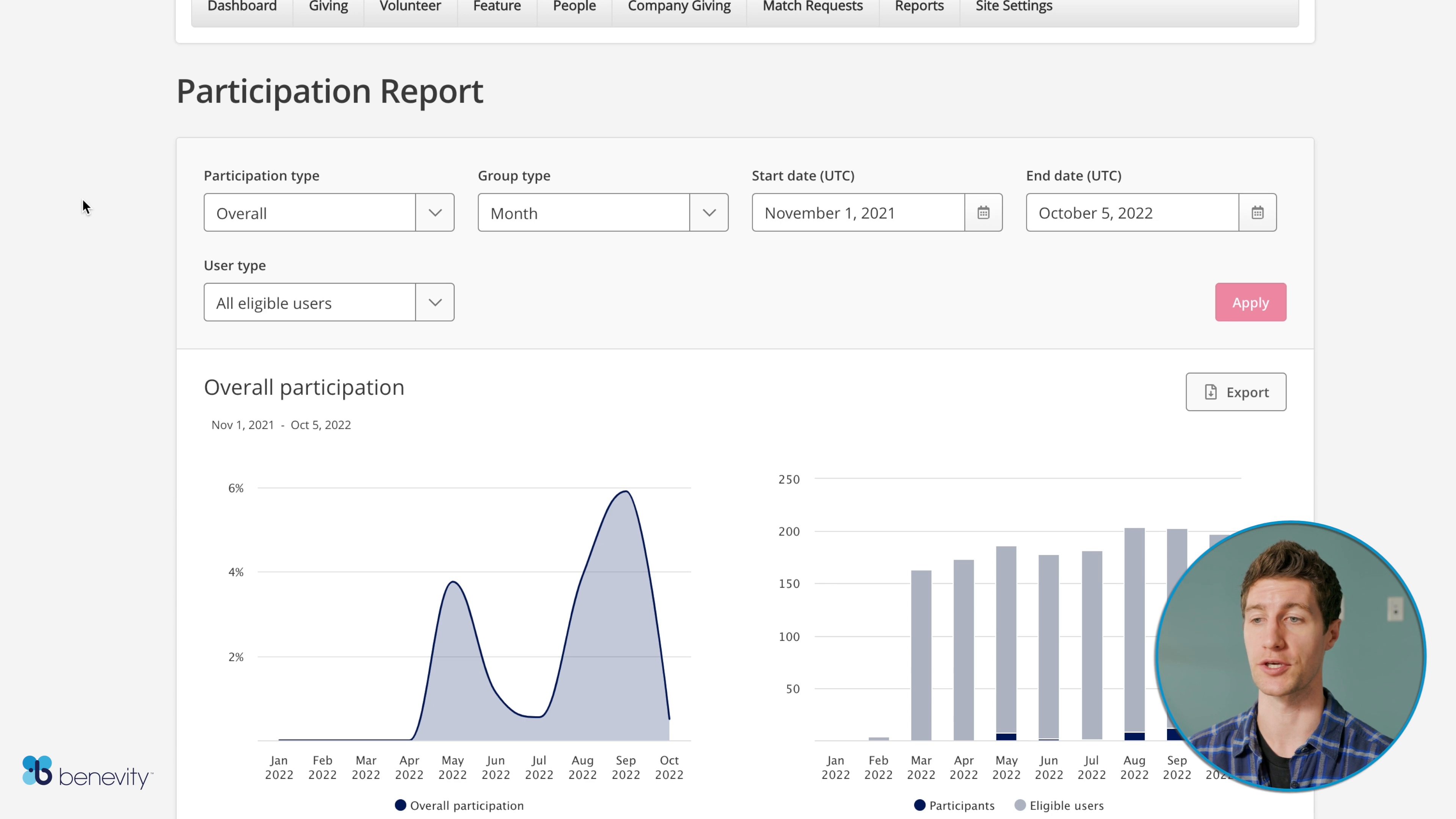Open the Start date calendar picker icon
Image resolution: width=1456 pixels, height=819 pixels.
point(984,212)
